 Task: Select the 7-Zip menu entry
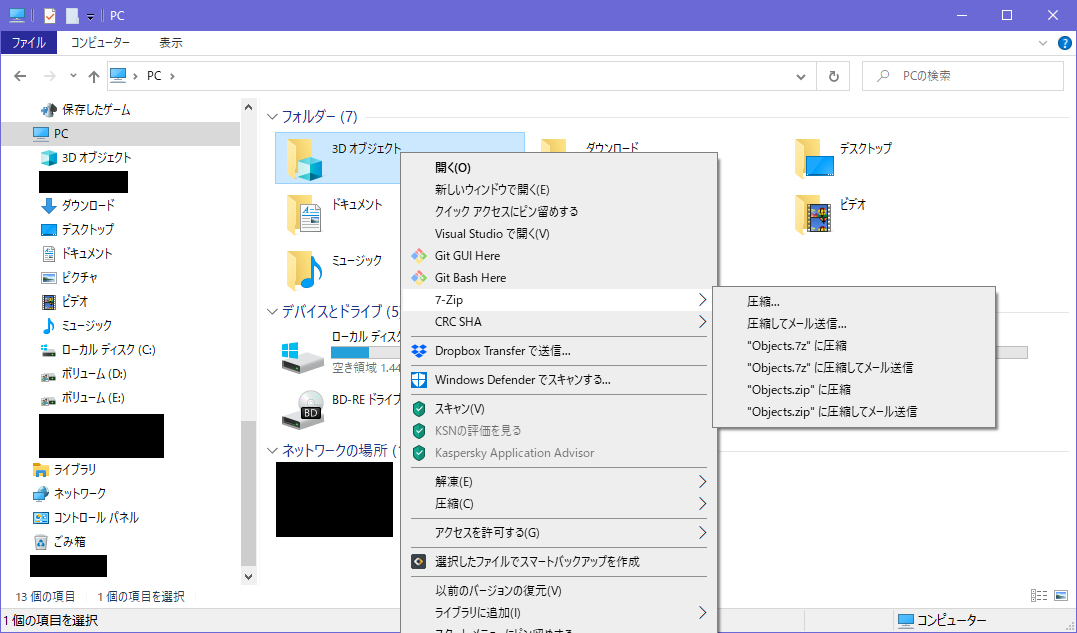click(x=559, y=300)
